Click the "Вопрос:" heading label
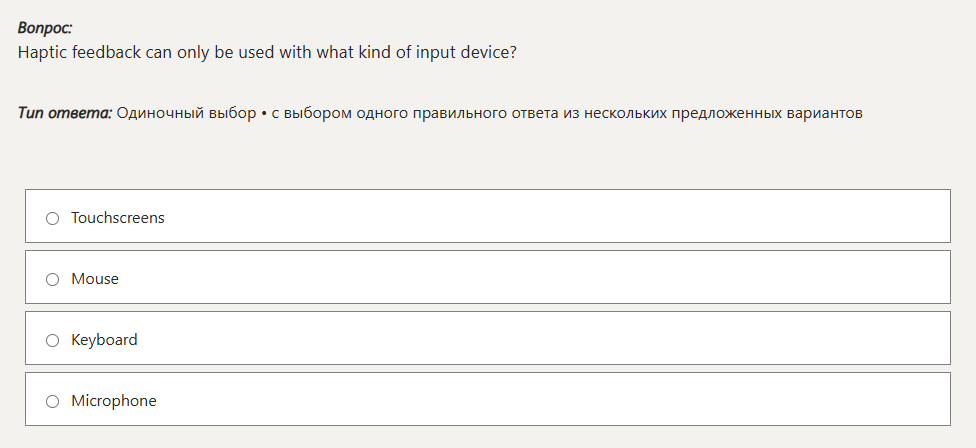This screenshot has height=448, width=976. [x=45, y=29]
